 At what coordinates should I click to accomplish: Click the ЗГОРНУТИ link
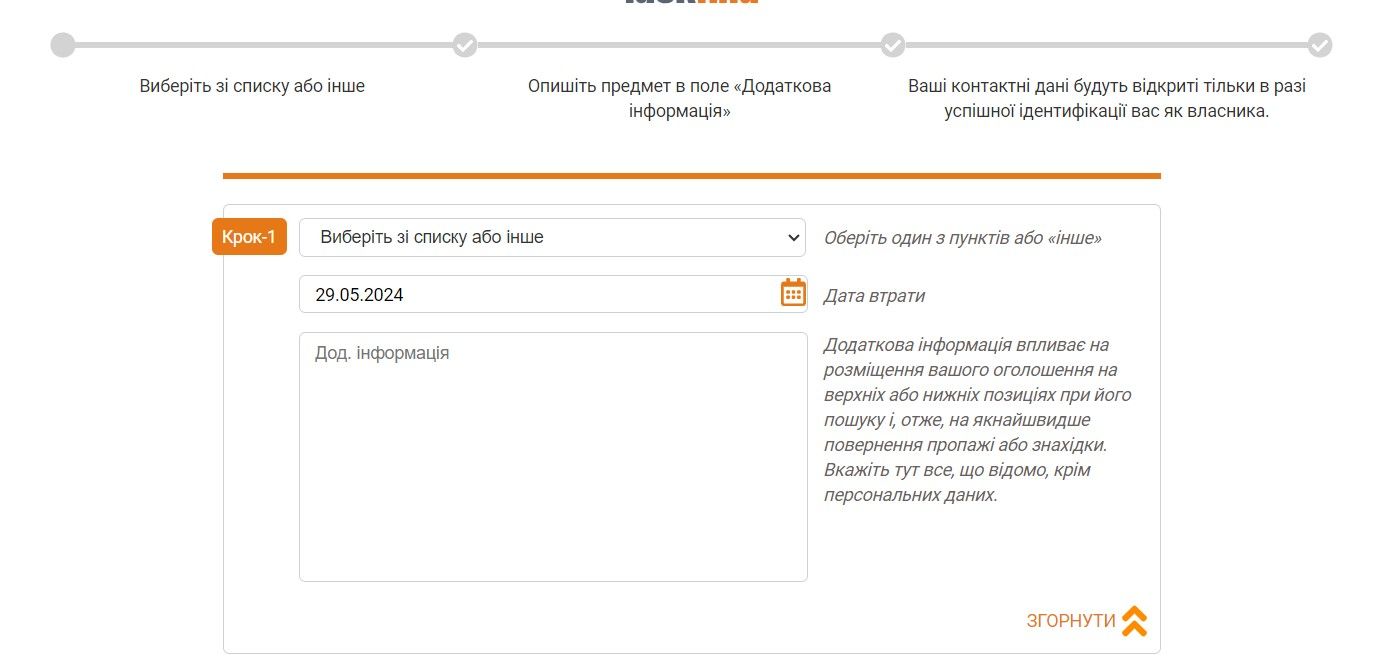coord(1069,621)
